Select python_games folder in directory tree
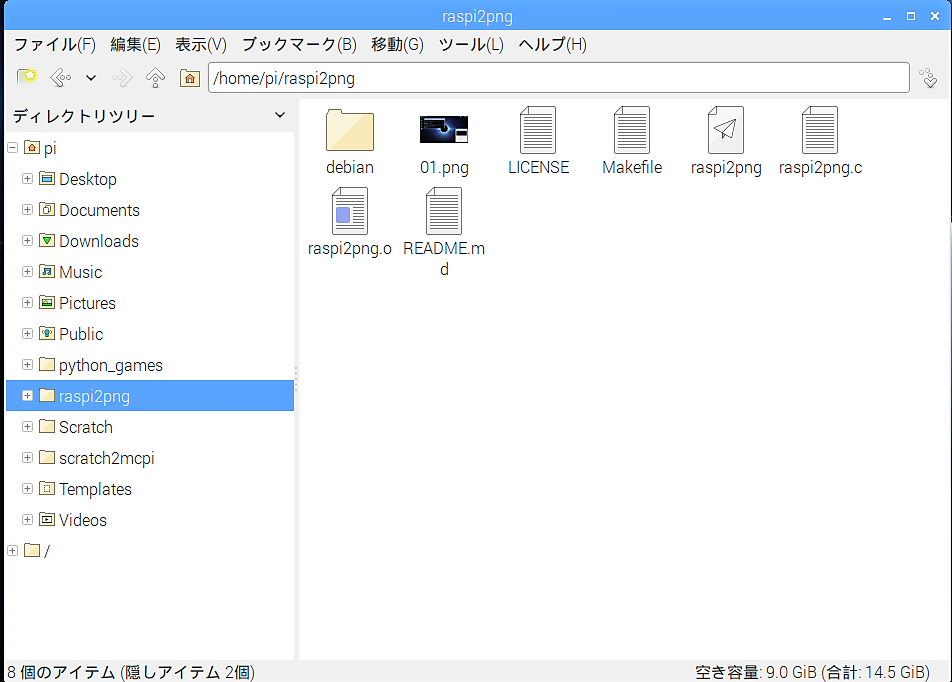The width and height of the screenshot is (952, 682). (x=101, y=365)
